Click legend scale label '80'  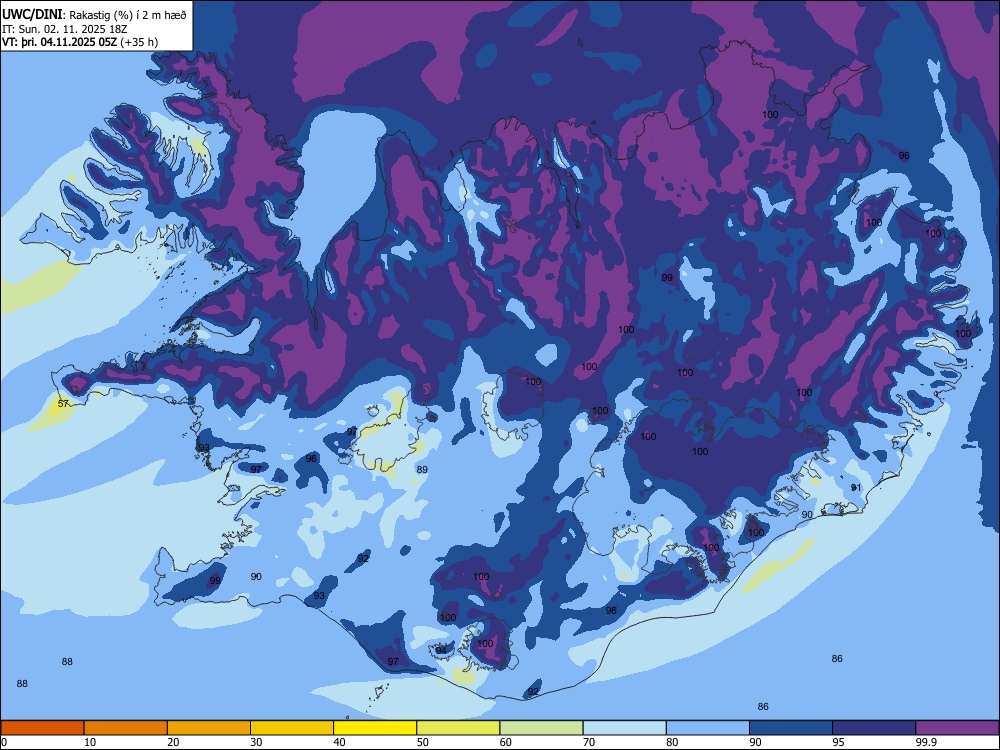coord(672,742)
